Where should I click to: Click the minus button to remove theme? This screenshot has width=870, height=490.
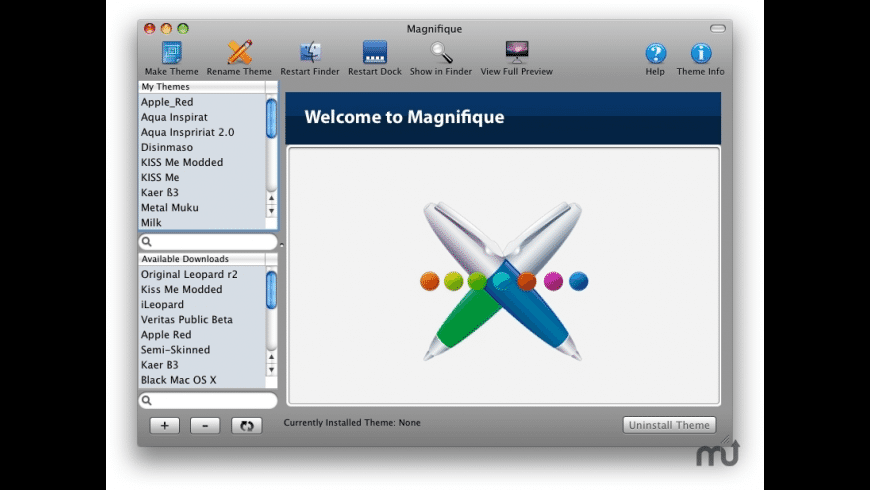205,425
